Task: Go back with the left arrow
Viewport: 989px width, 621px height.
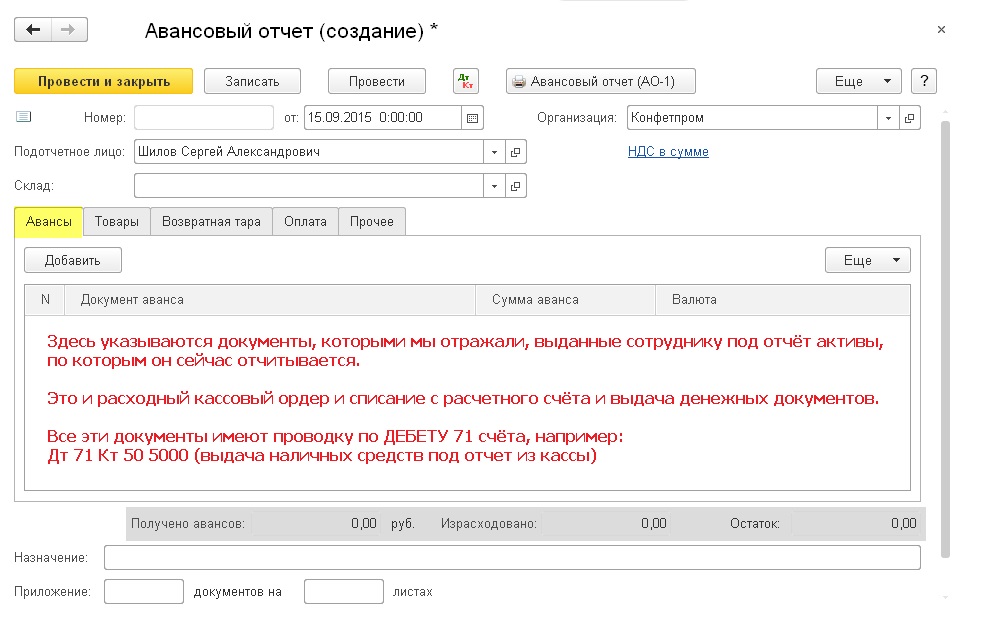Action: pyautogui.click(x=33, y=30)
